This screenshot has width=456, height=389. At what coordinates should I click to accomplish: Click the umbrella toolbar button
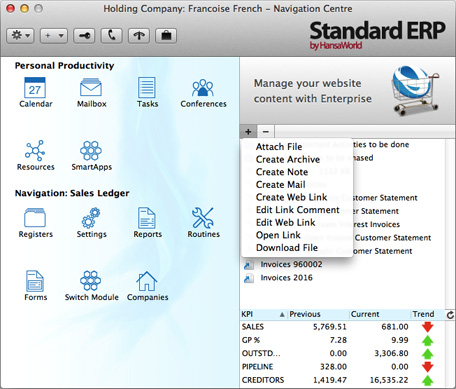point(139,36)
